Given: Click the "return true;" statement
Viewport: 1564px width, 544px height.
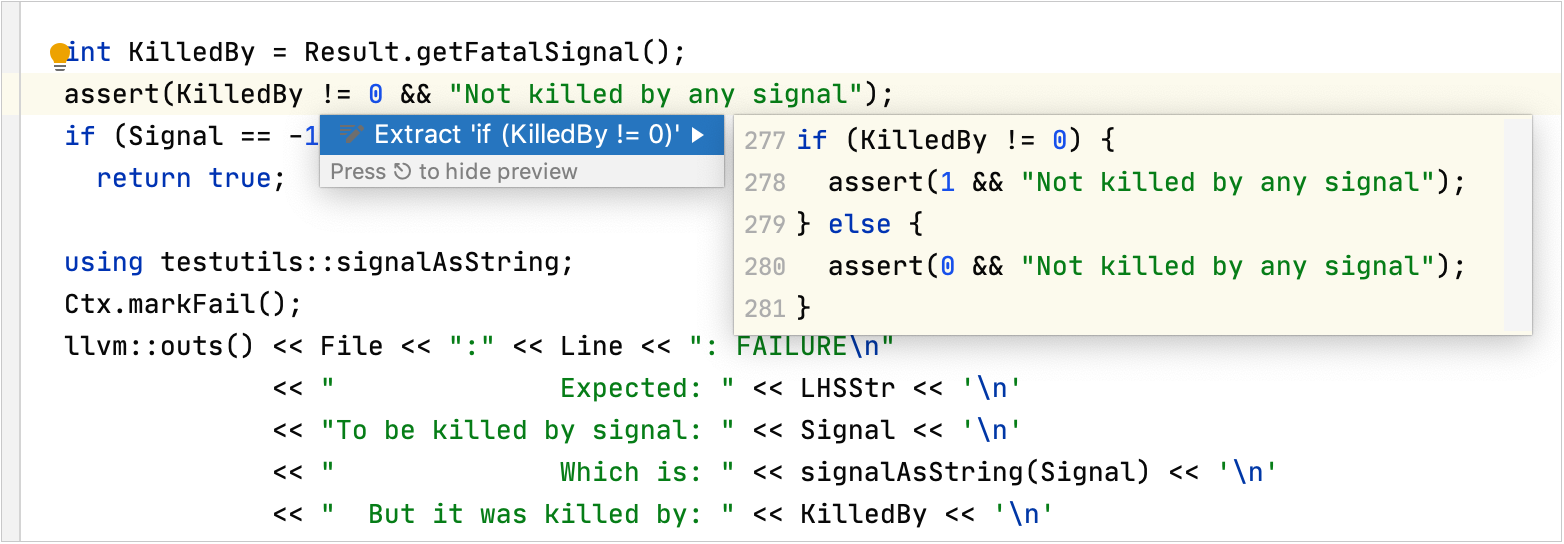Looking at the screenshot, I should (x=191, y=178).
